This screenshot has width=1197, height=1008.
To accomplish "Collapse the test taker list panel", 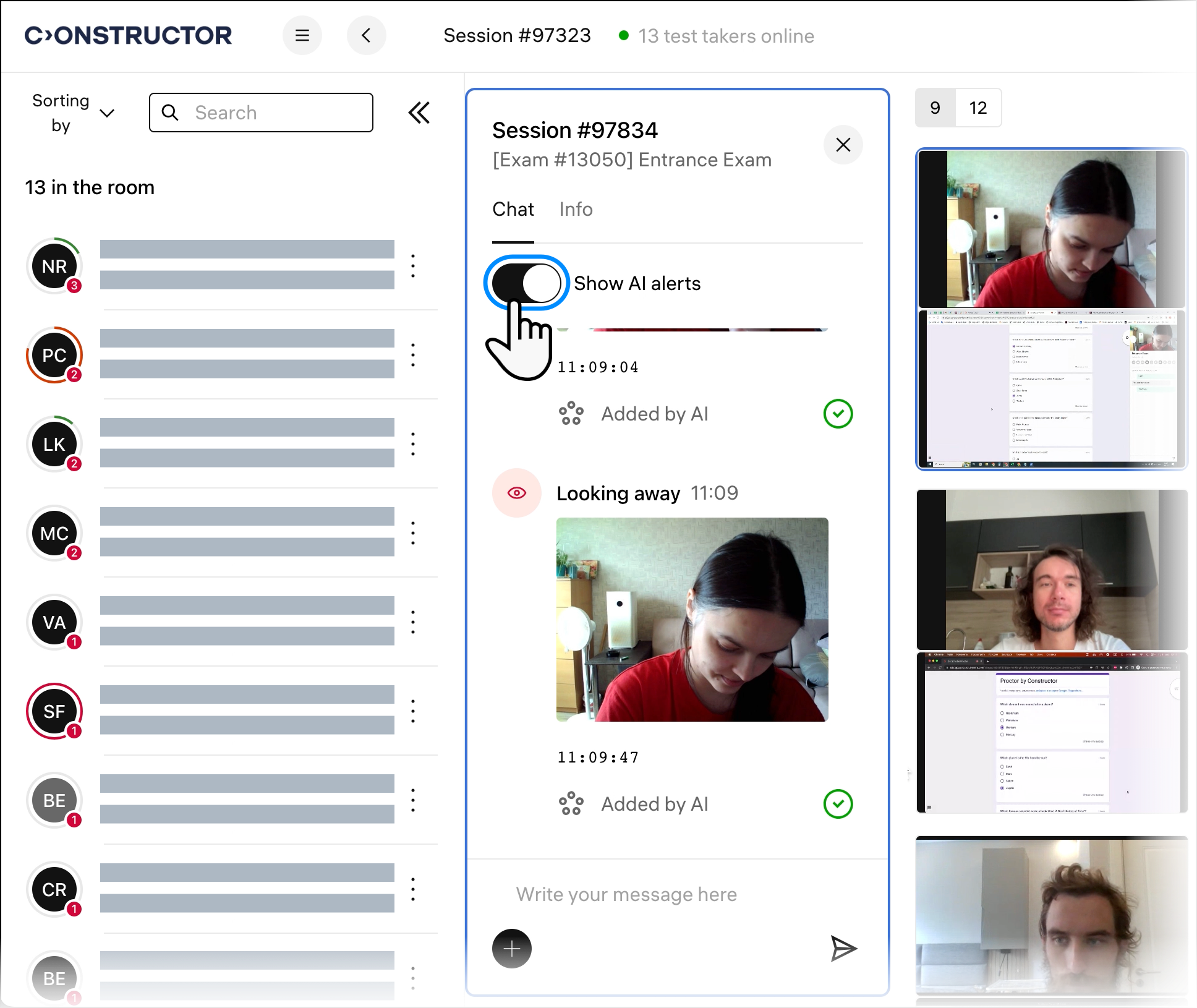I will pyautogui.click(x=419, y=113).
